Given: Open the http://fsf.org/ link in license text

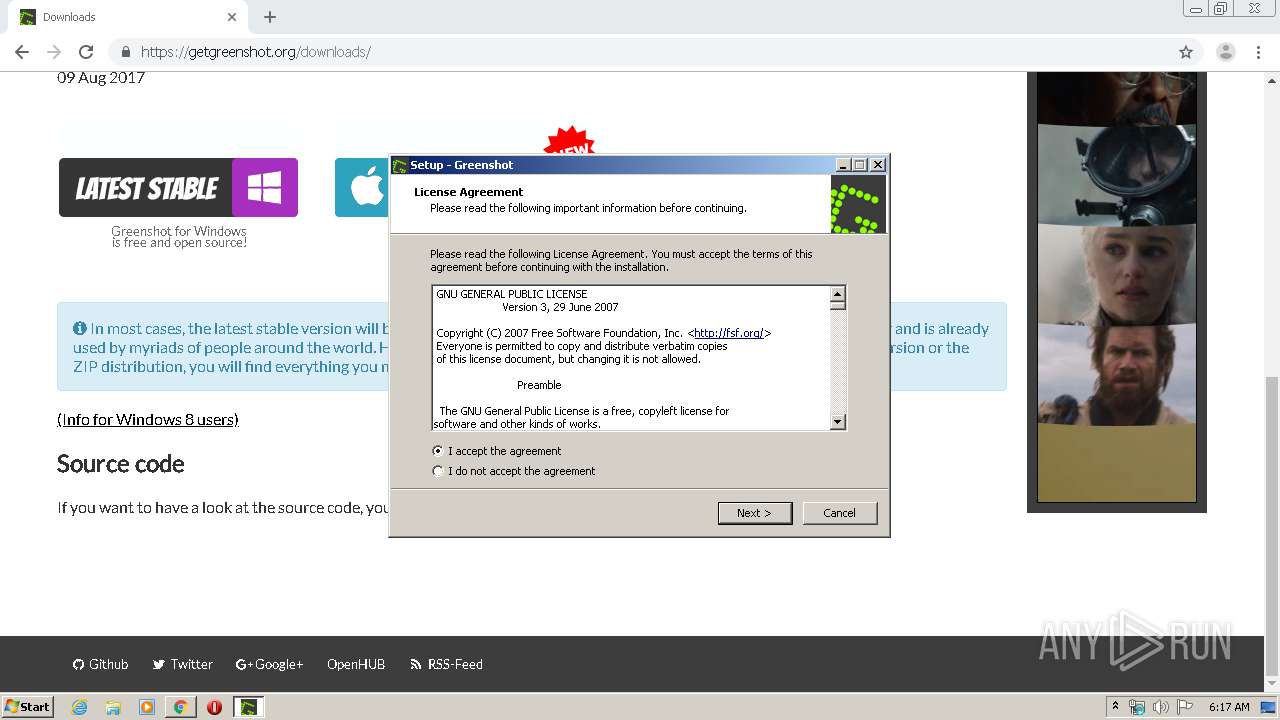Looking at the screenshot, I should (729, 333).
